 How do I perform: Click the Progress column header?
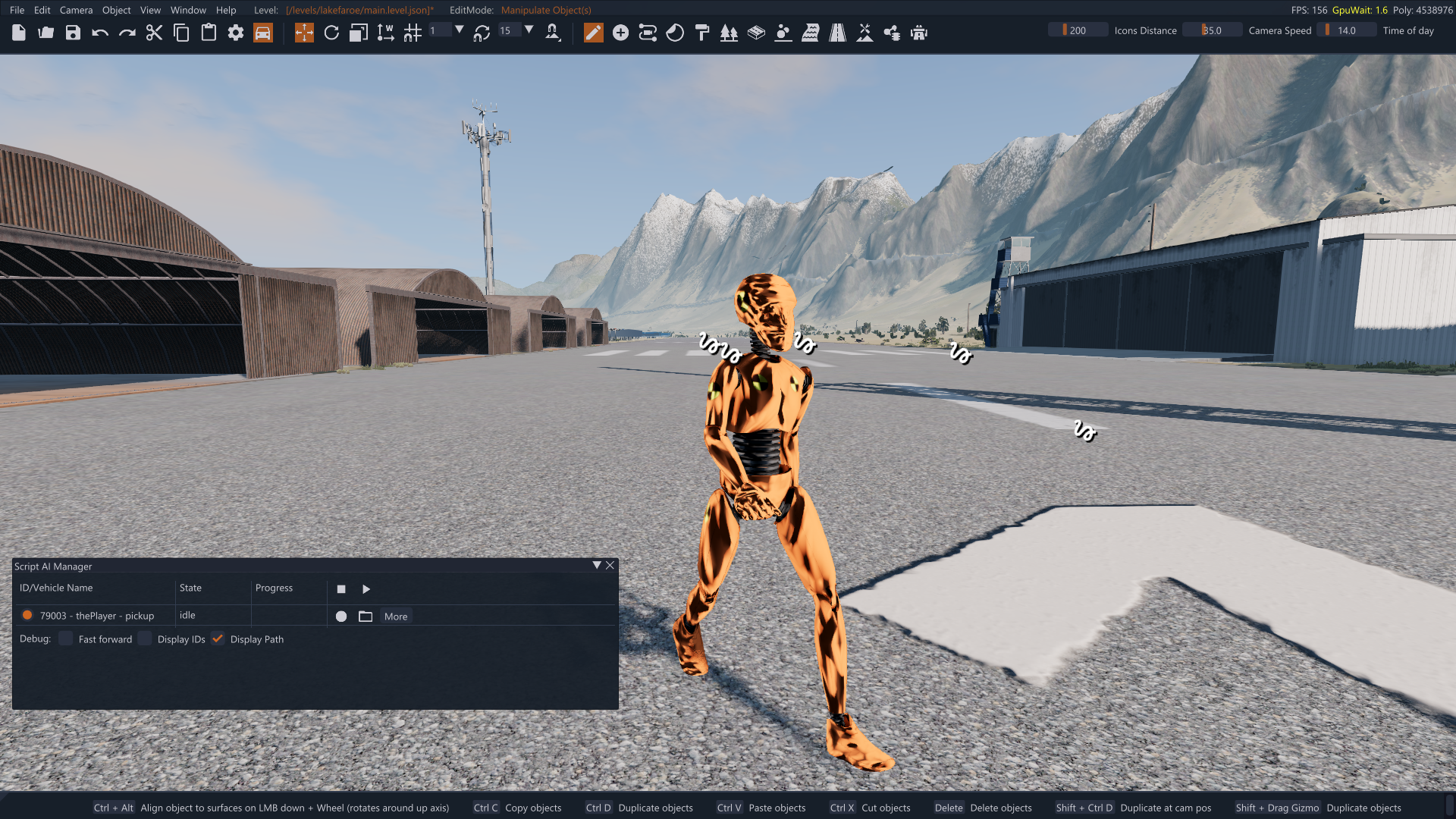274,588
